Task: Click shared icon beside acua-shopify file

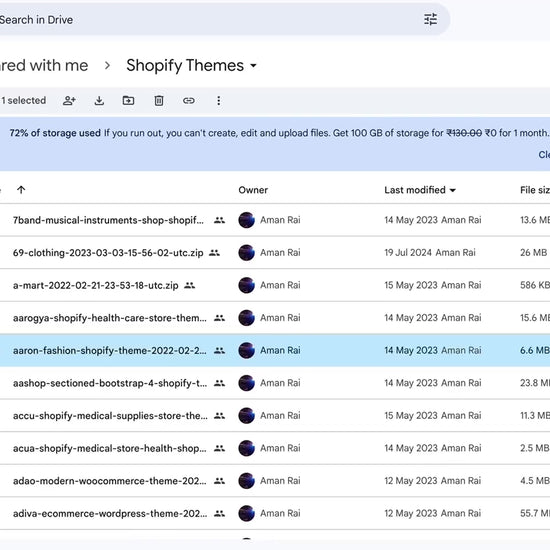Action: pyautogui.click(x=220, y=448)
